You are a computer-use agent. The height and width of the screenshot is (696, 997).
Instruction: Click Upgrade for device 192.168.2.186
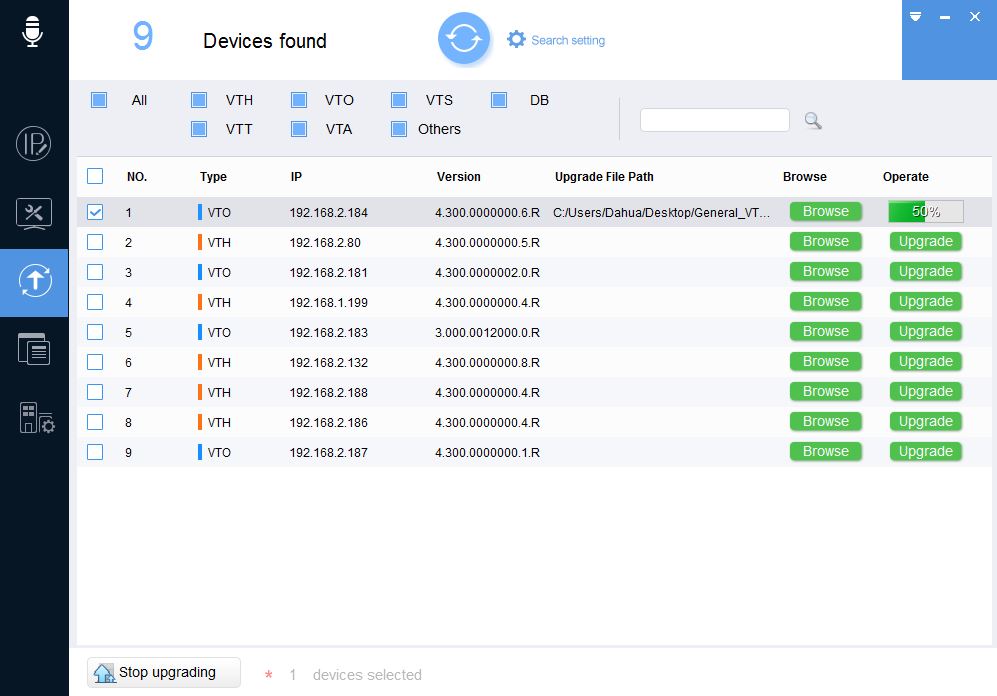(925, 421)
